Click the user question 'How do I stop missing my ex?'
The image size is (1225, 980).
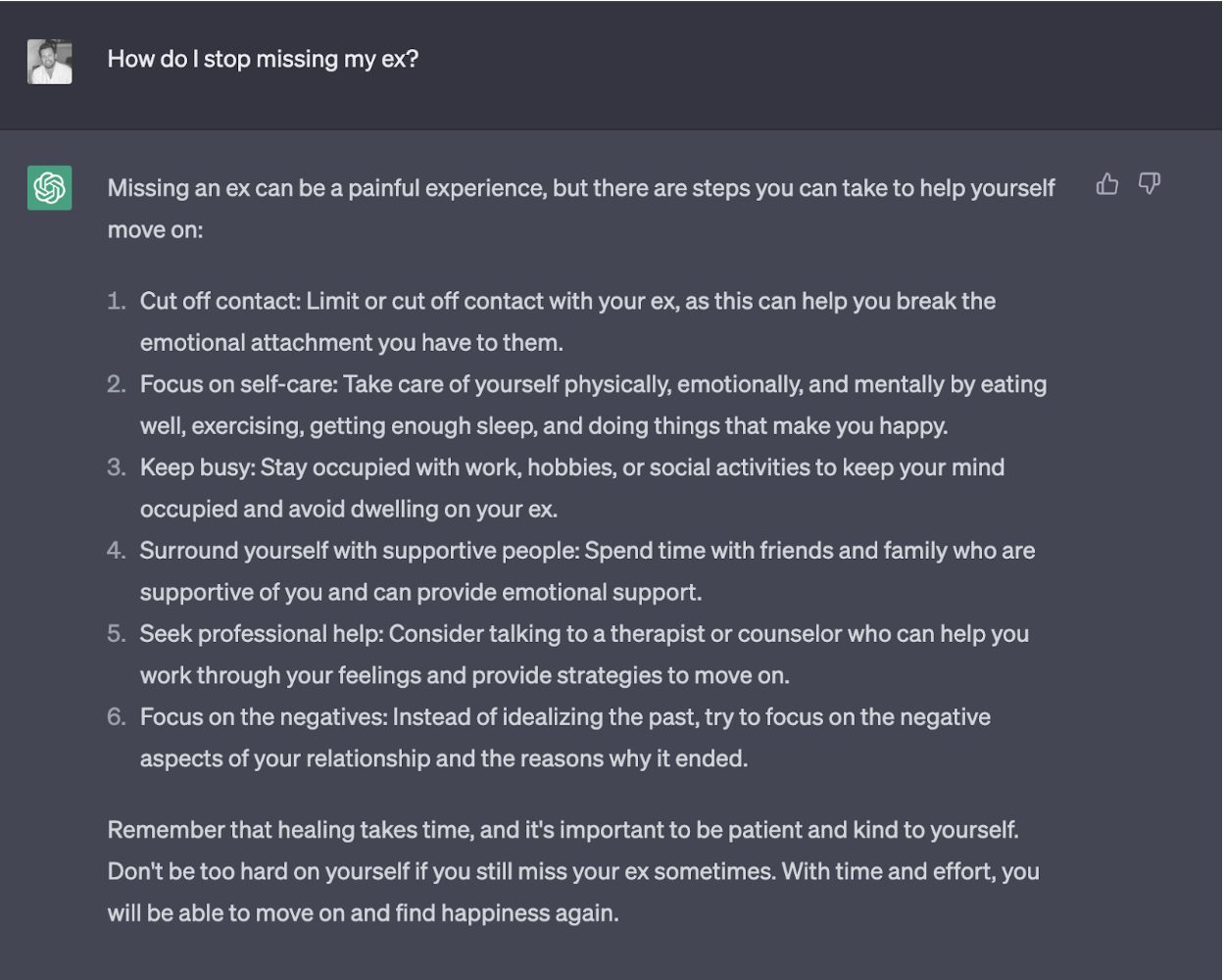[263, 59]
